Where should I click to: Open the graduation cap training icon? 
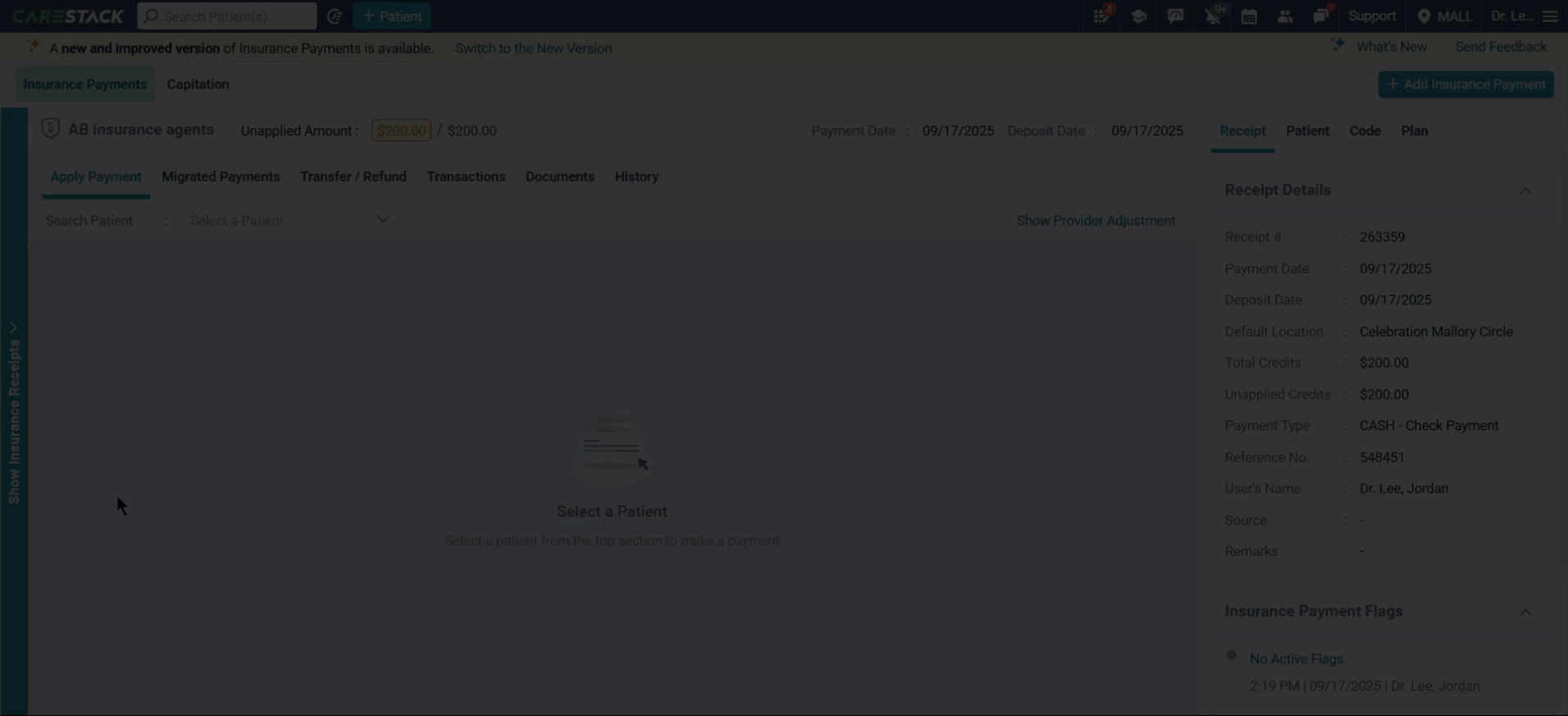coord(1139,16)
